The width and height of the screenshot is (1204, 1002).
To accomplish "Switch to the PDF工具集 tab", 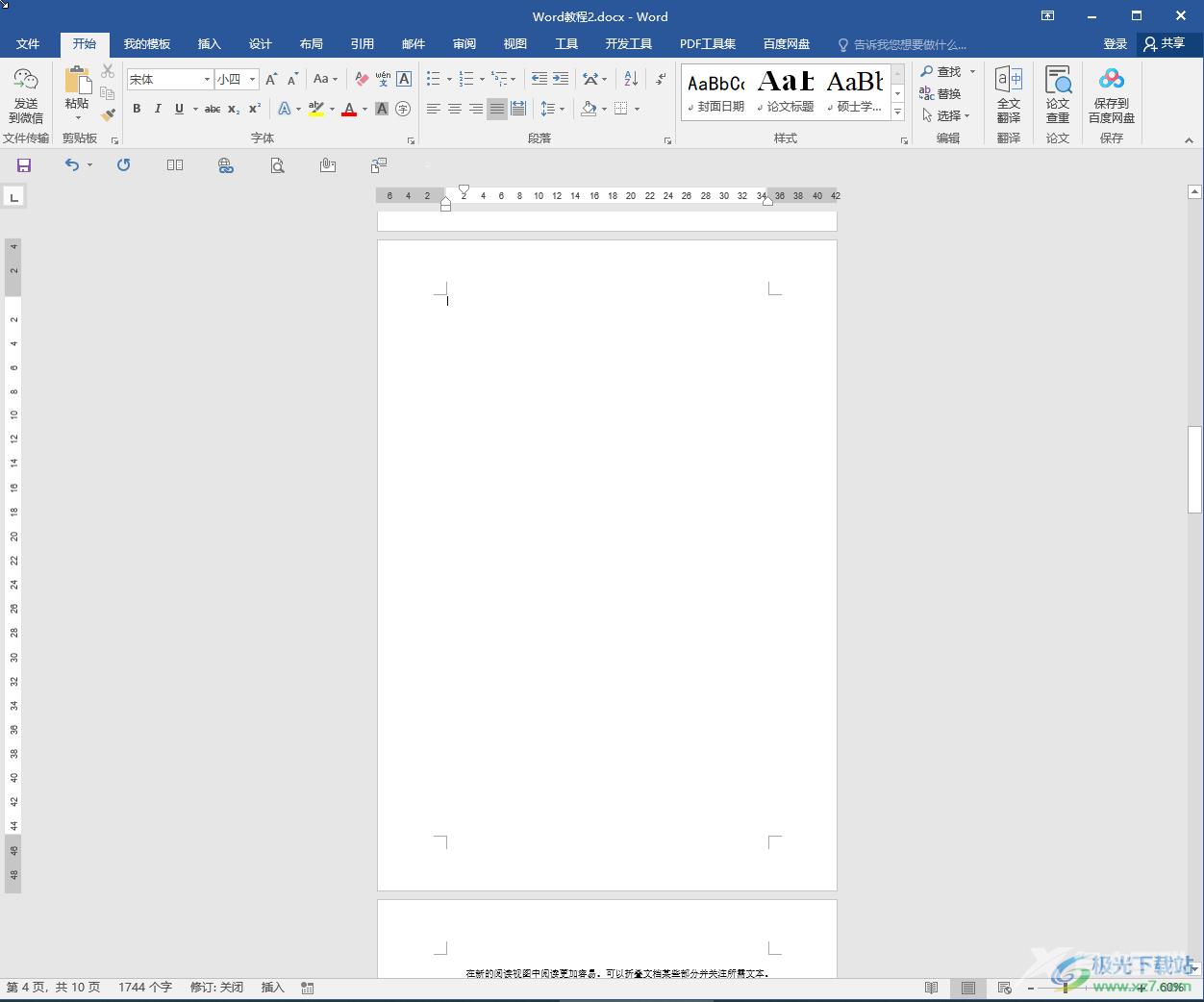I will pyautogui.click(x=708, y=44).
